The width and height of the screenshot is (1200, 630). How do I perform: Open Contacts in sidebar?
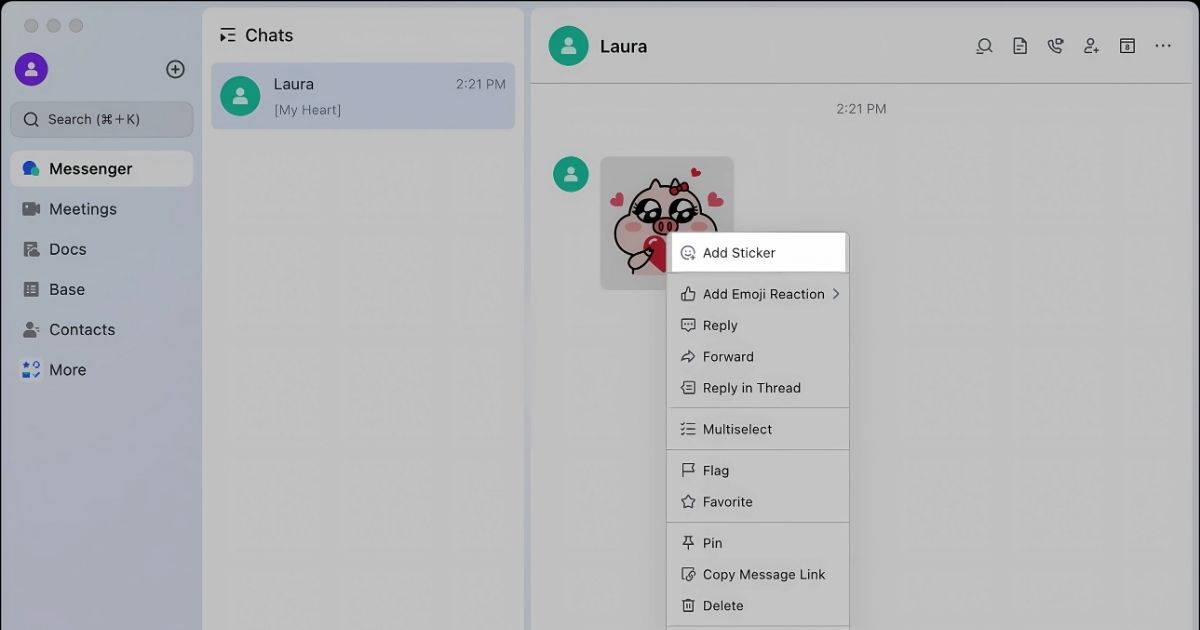[102, 329]
